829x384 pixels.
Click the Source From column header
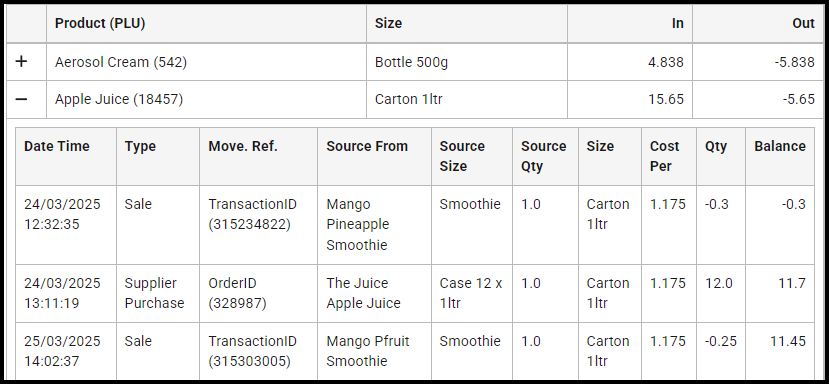(367, 147)
